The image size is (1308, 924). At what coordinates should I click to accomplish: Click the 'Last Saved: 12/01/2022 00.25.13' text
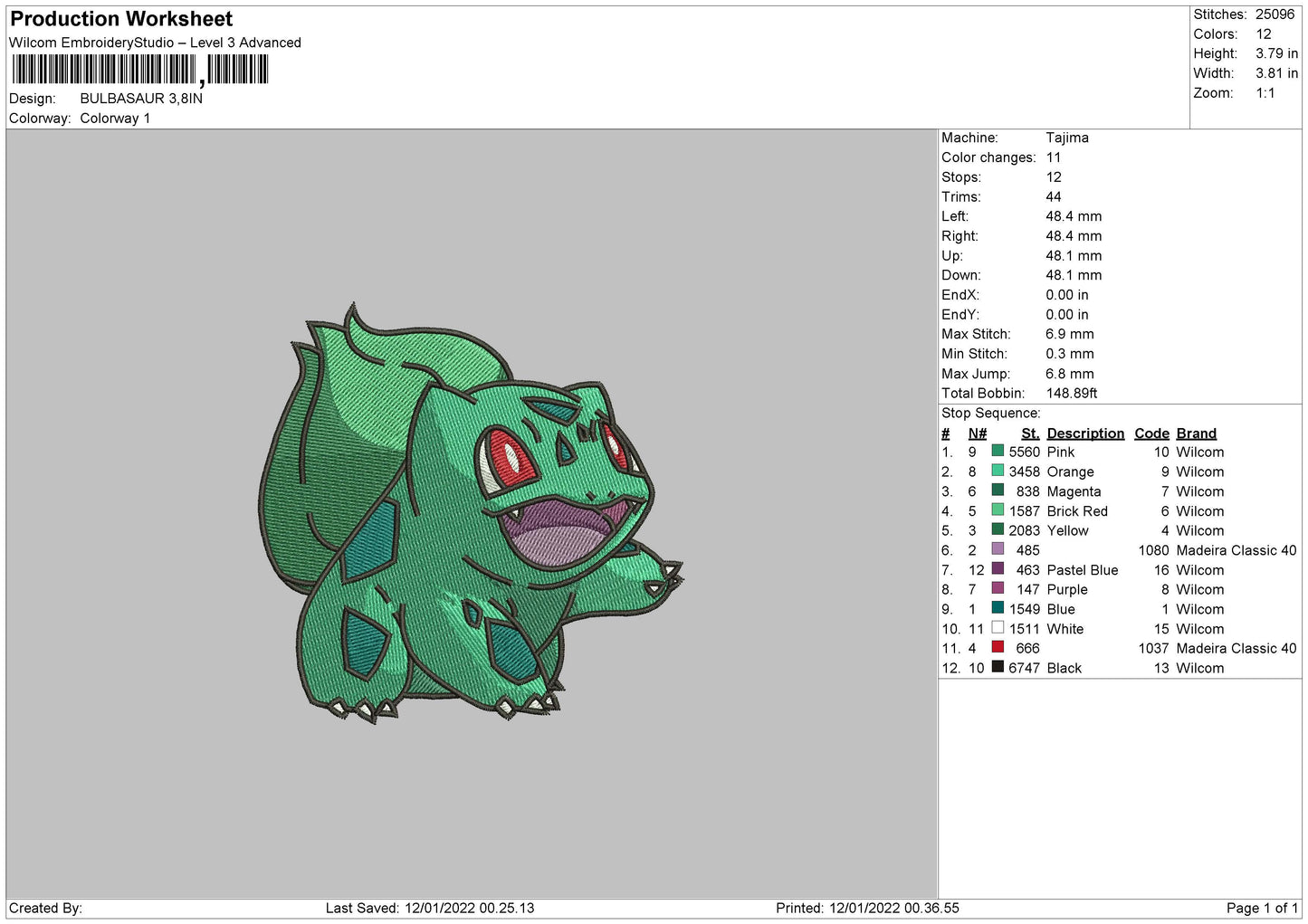click(x=430, y=908)
